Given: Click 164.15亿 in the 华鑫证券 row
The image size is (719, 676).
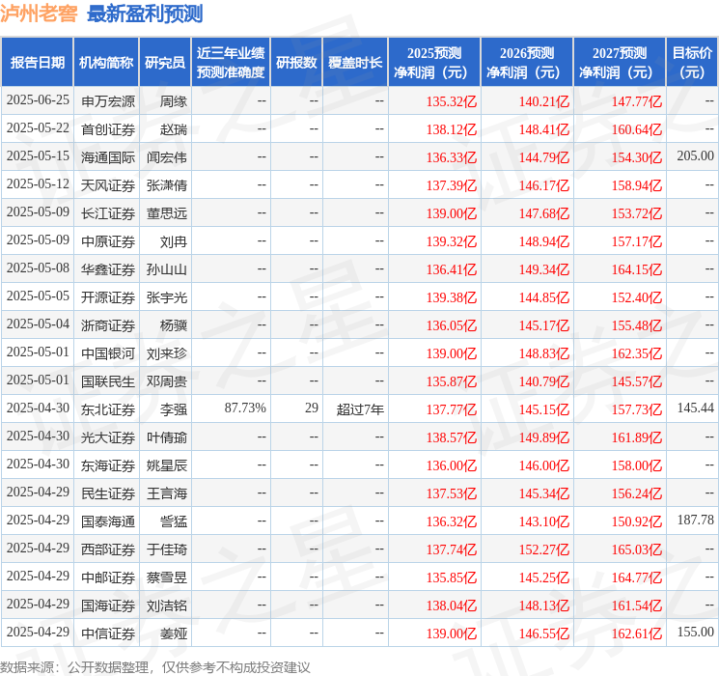Looking at the screenshot, I should 637,269.
